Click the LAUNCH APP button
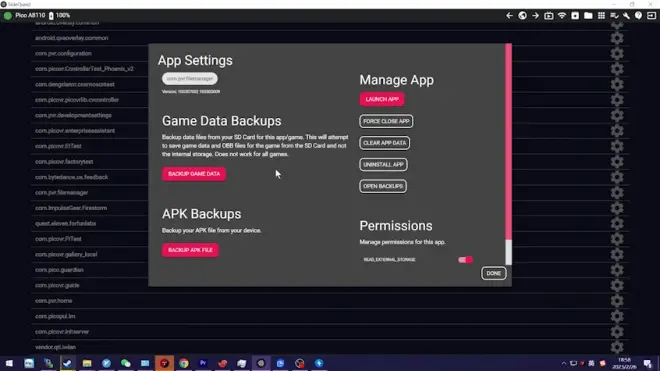660x371 pixels. (x=382, y=99)
